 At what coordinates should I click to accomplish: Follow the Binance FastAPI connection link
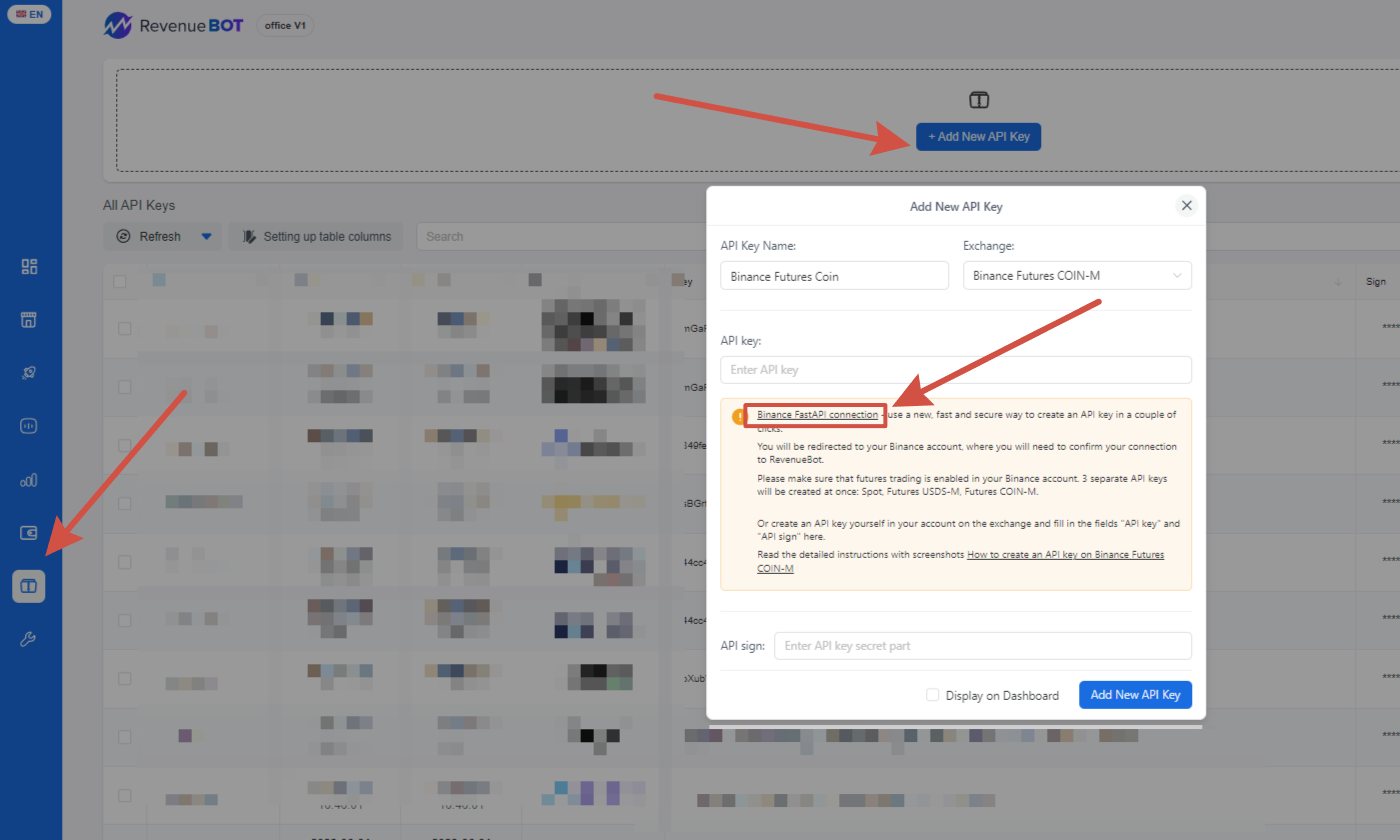(x=817, y=414)
